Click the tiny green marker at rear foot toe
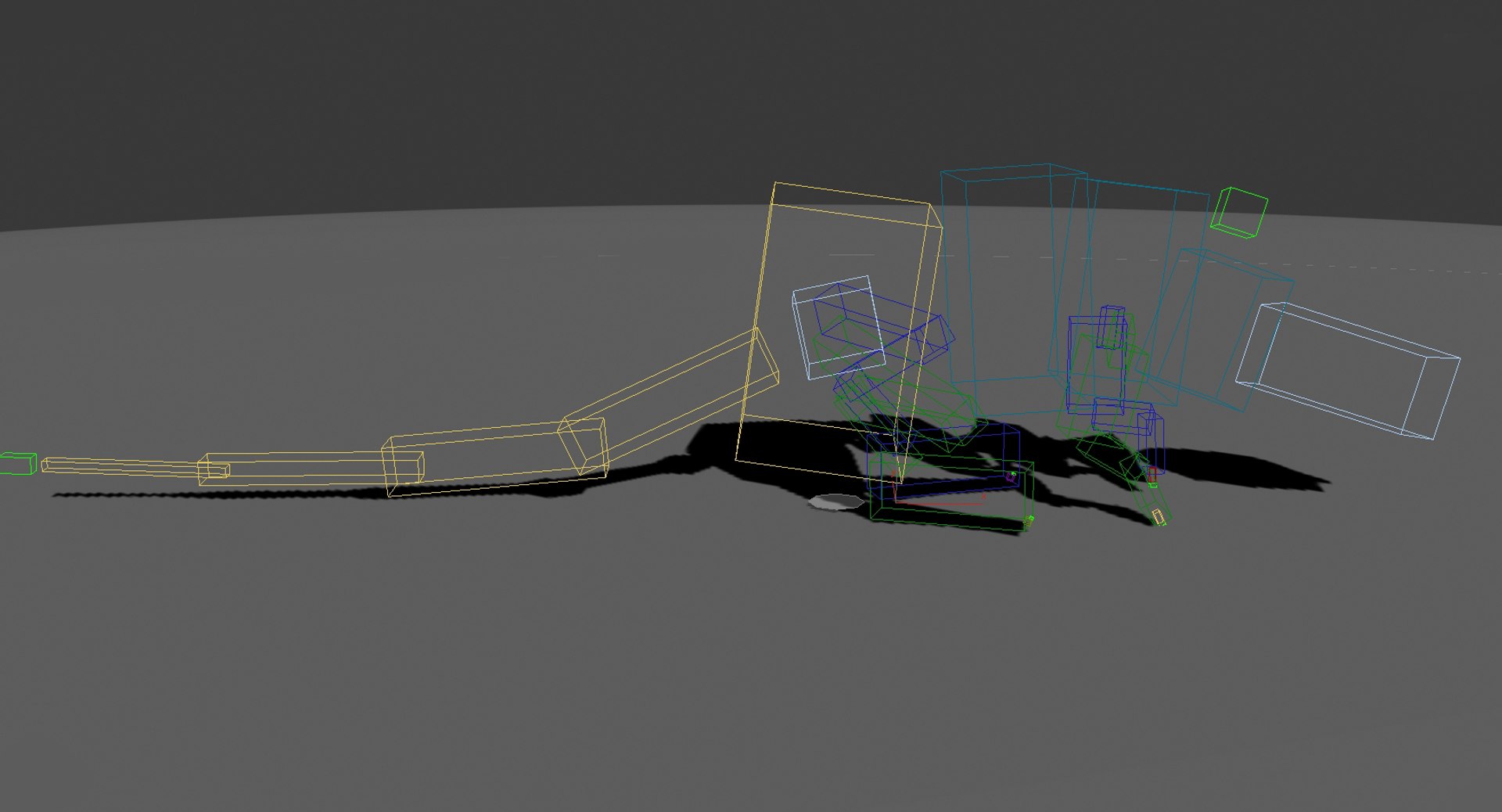The width and height of the screenshot is (1502, 812). point(1029,519)
